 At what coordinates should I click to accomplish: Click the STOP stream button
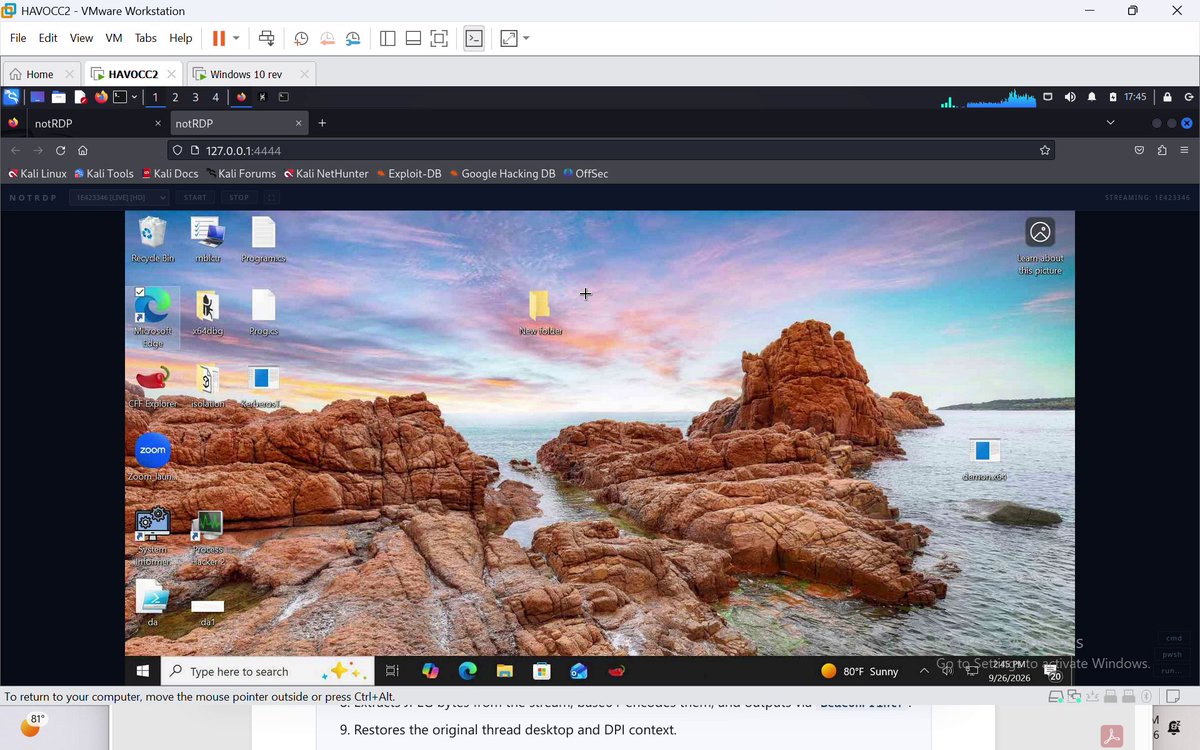[x=239, y=197]
